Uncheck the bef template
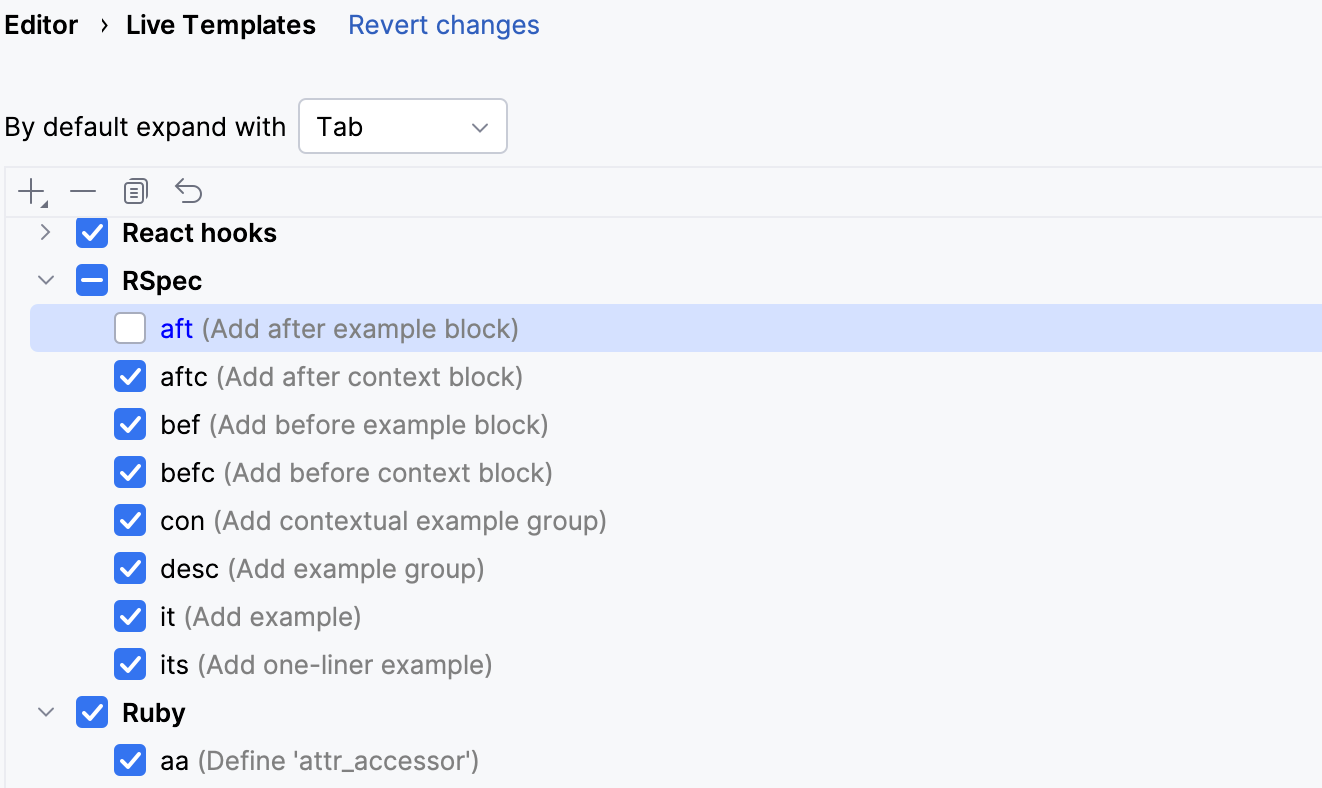This screenshot has height=788, width=1322. pyautogui.click(x=130, y=424)
